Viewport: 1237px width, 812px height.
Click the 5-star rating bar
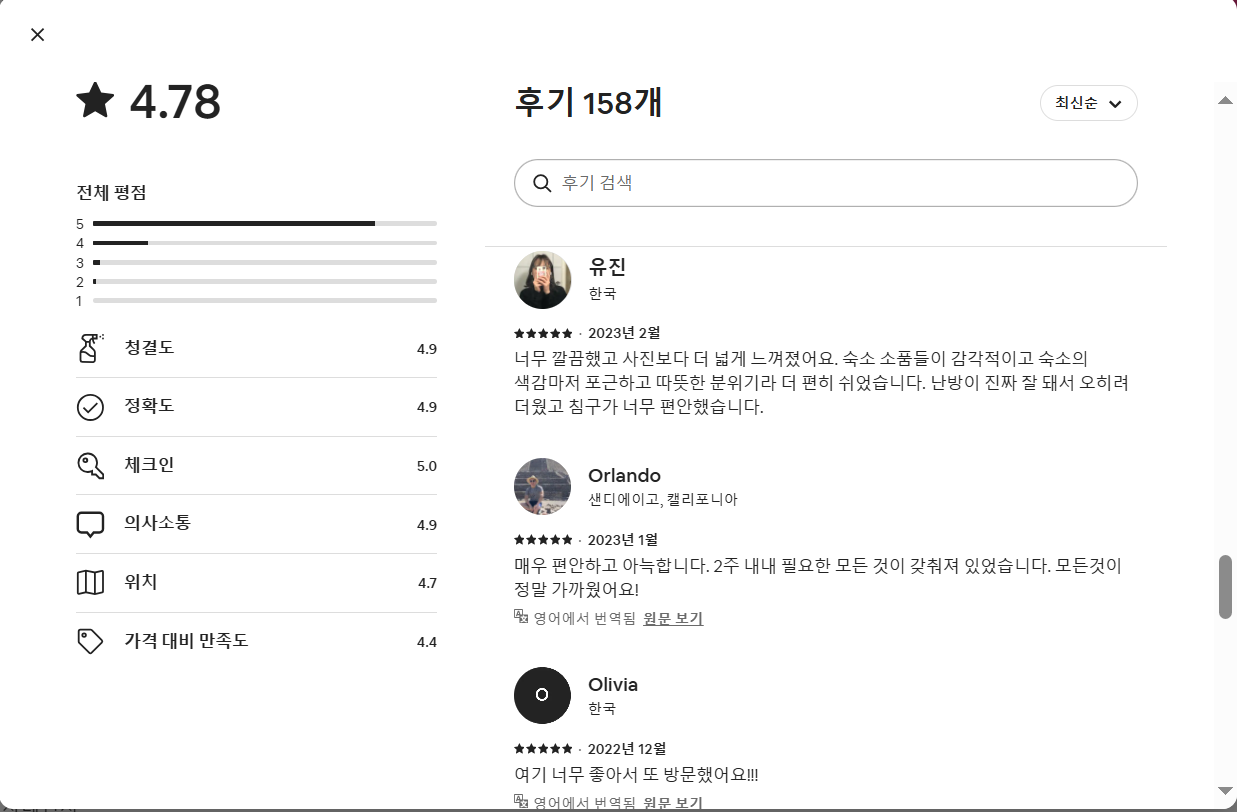[264, 224]
